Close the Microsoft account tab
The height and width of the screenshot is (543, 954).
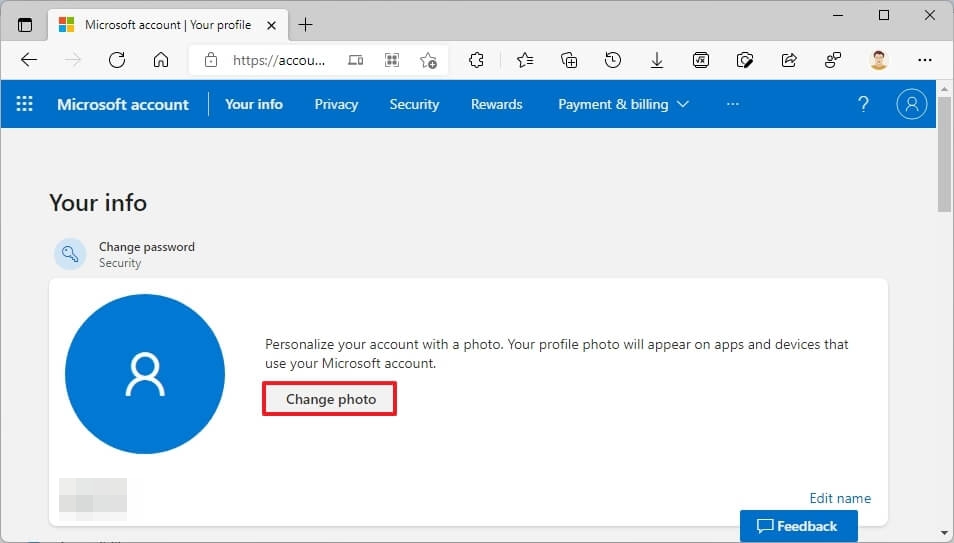[x=271, y=26]
